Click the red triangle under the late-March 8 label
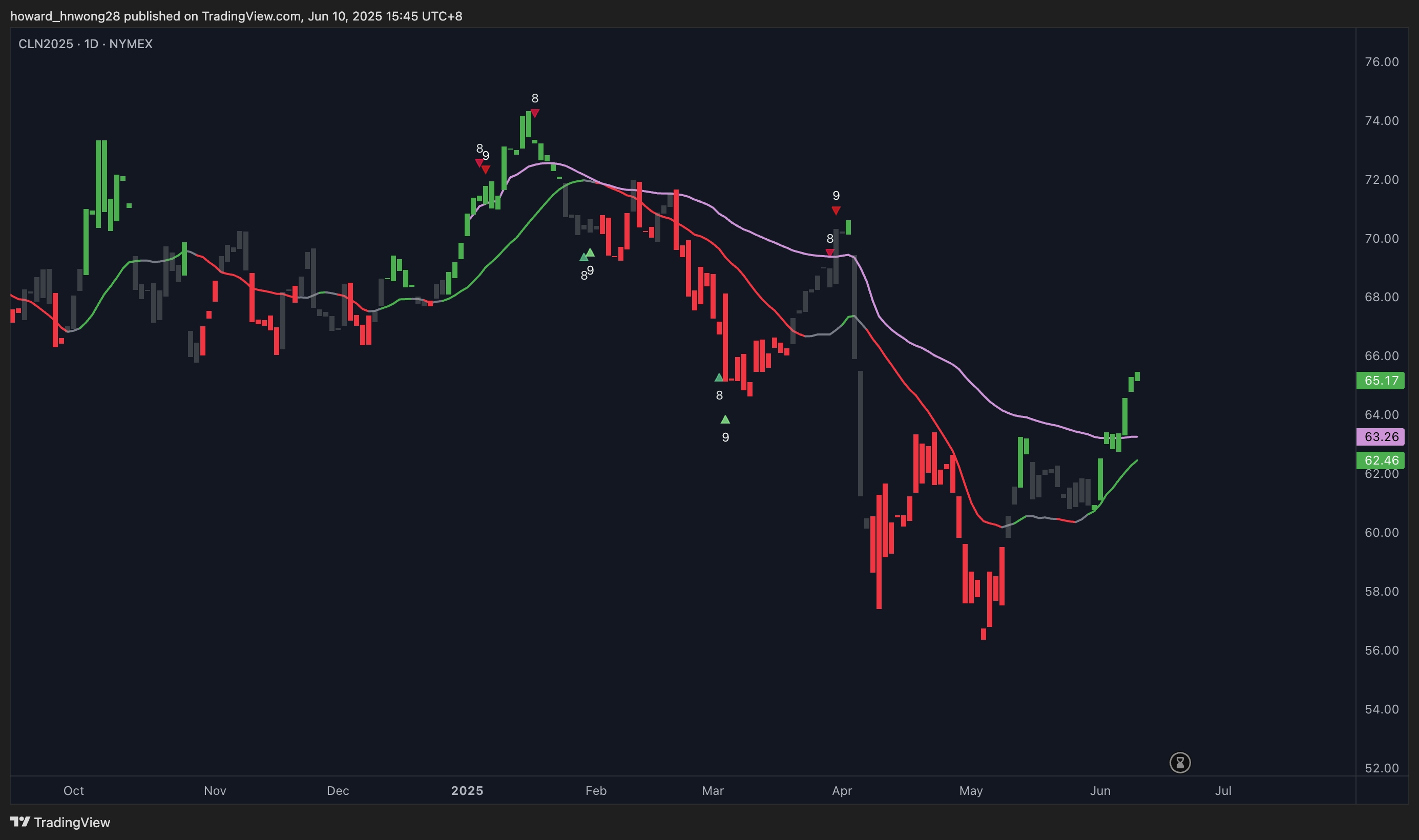 point(829,253)
